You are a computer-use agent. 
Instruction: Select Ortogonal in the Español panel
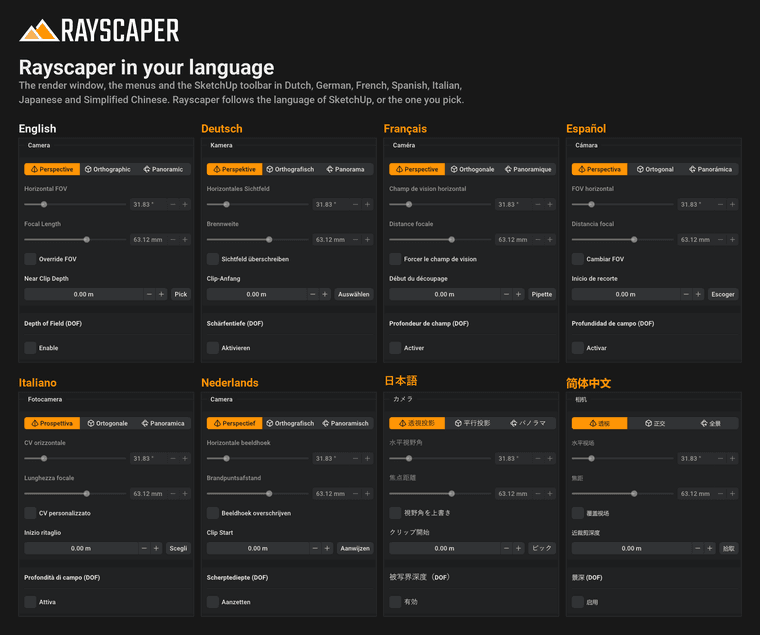(x=655, y=169)
